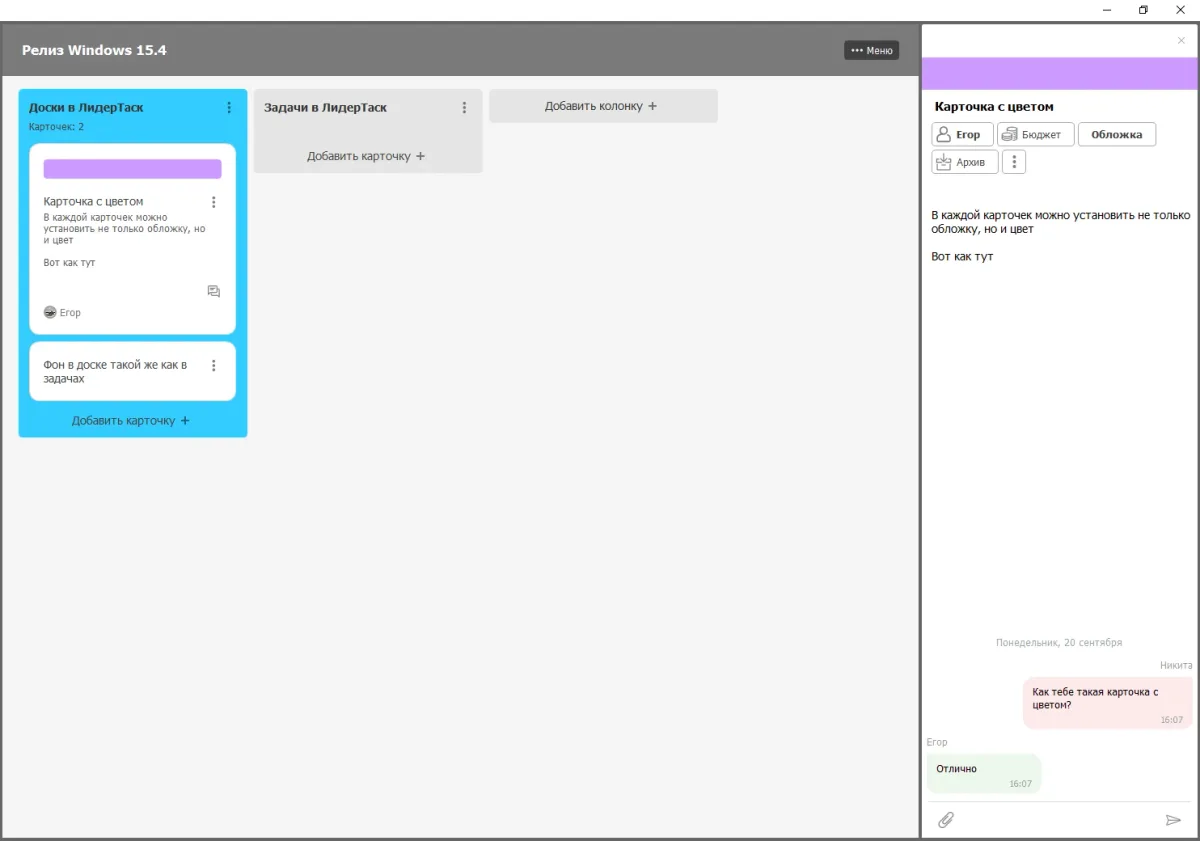Click the Обложка cover button
1200x841 pixels.
1116,135
